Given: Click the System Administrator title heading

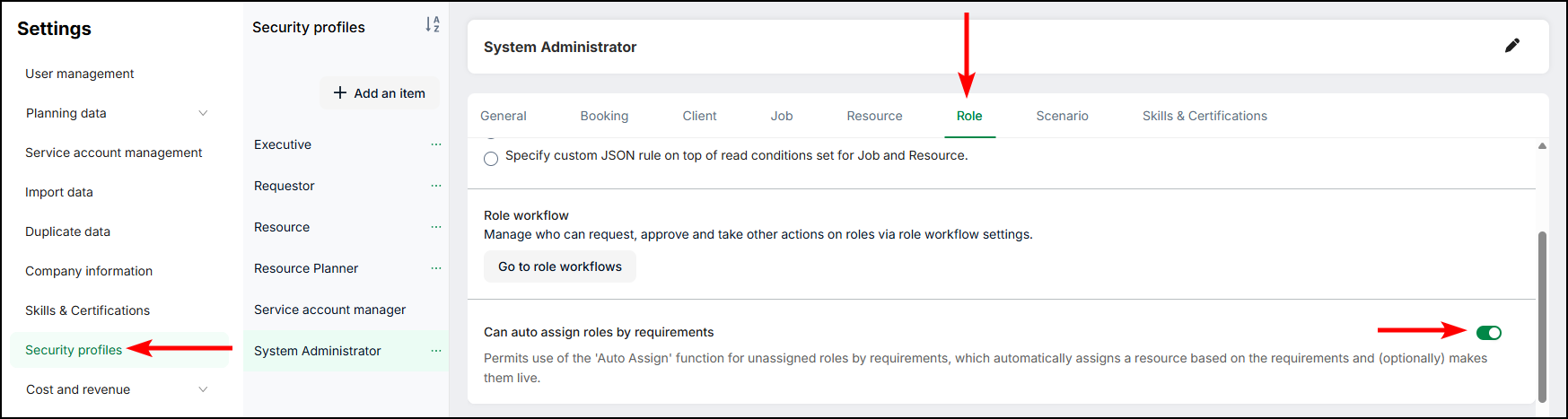Looking at the screenshot, I should click(560, 47).
